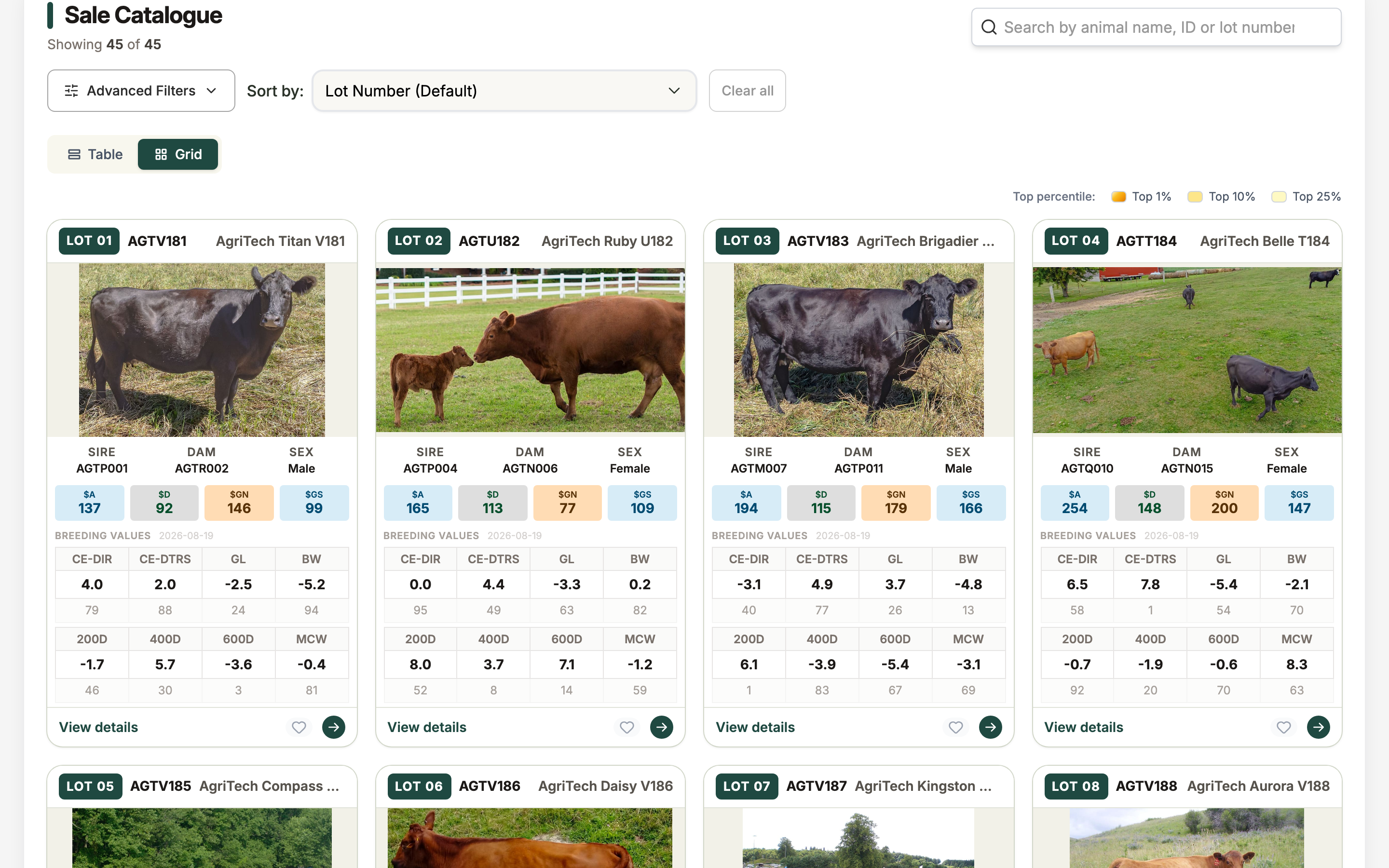This screenshot has height=868, width=1389.
Task: Add Lot 03 to favorites via heart
Action: coord(955,727)
